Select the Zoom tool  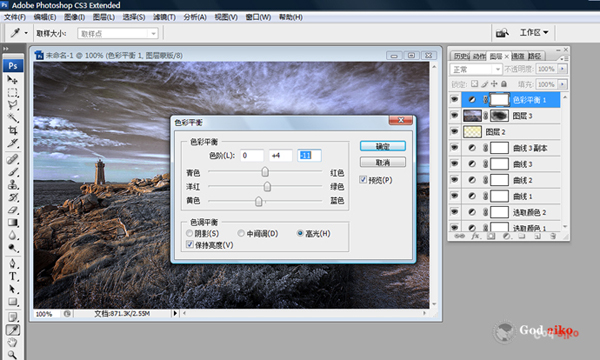12,355
